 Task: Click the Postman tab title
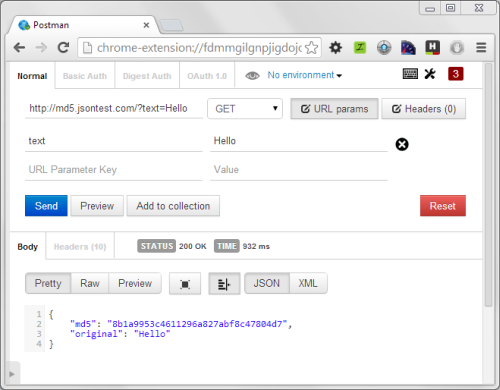pyautogui.click(x=51, y=25)
